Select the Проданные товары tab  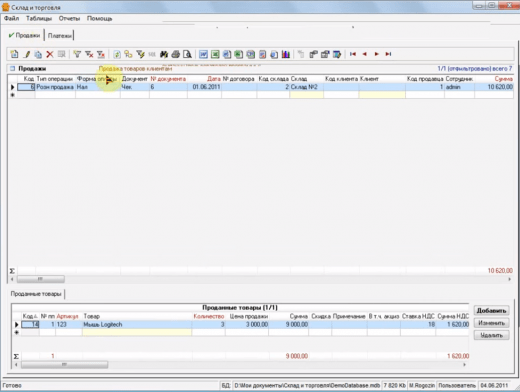coord(36,294)
